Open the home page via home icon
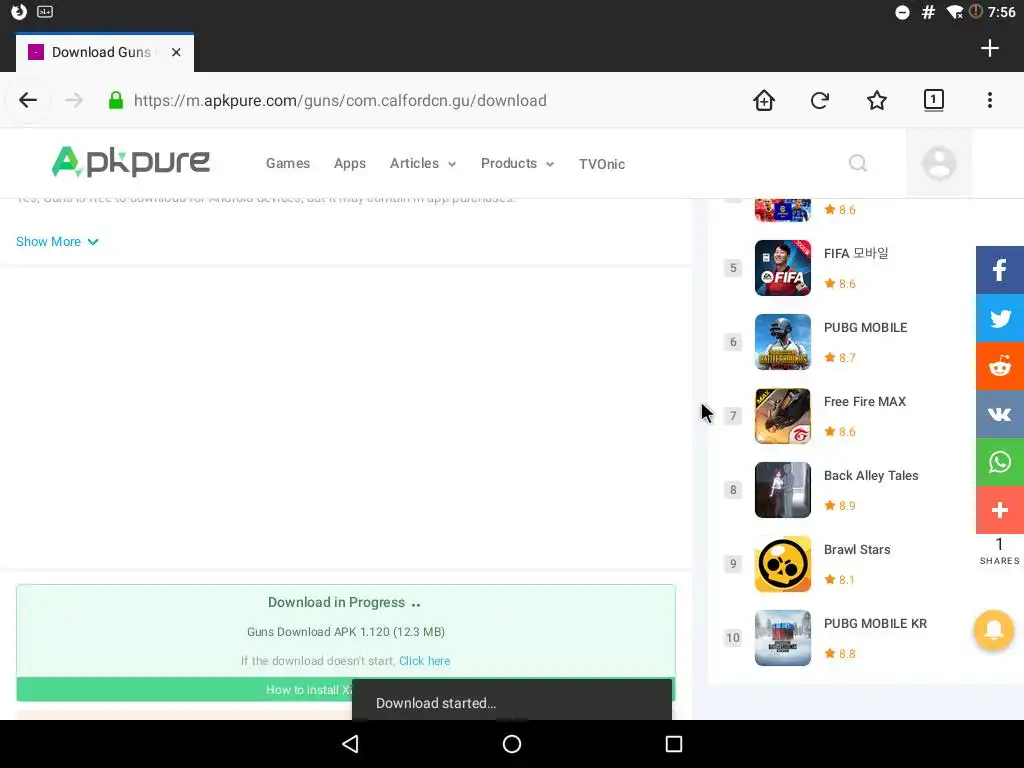 click(763, 100)
